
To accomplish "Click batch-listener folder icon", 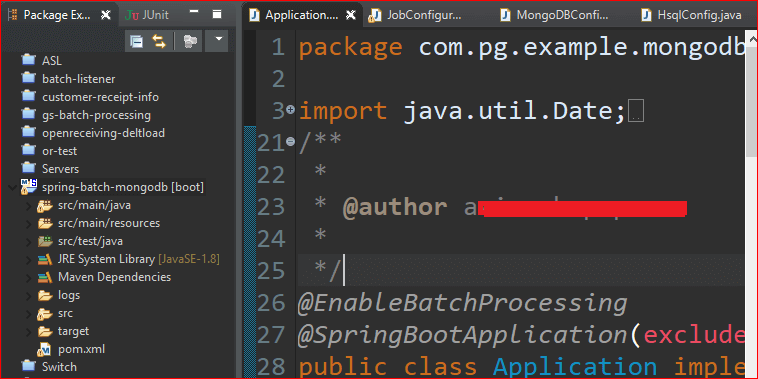I will point(29,78).
